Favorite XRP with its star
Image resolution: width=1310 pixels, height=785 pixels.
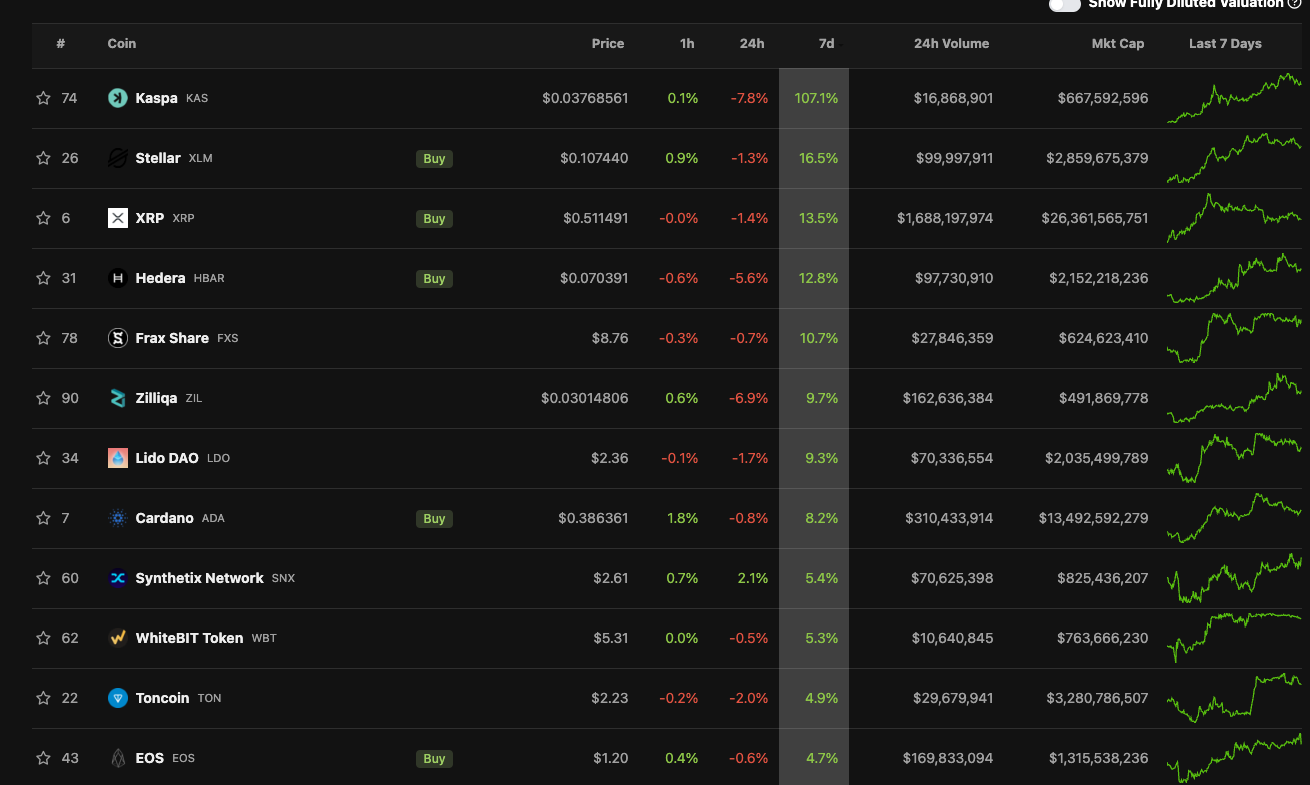click(43, 218)
